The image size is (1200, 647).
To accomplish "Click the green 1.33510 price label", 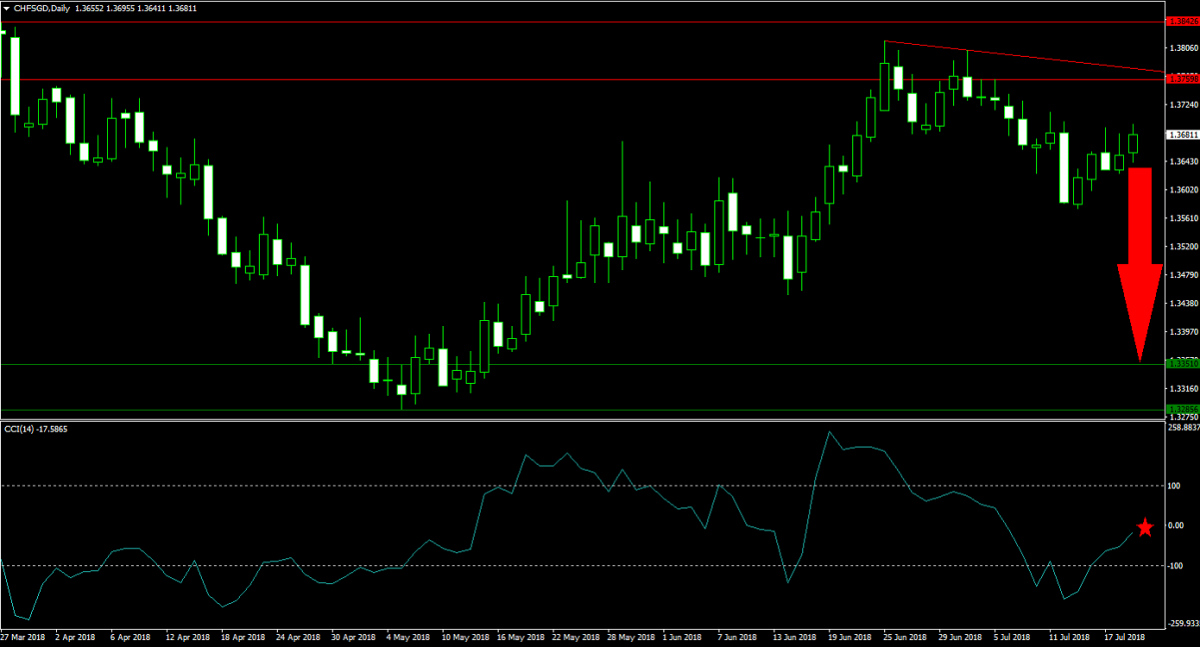I will pos(1183,364).
